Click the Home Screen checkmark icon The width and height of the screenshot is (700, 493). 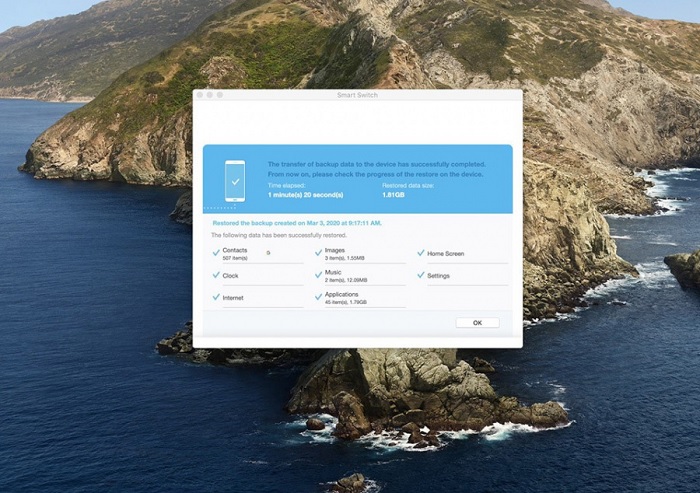(421, 253)
